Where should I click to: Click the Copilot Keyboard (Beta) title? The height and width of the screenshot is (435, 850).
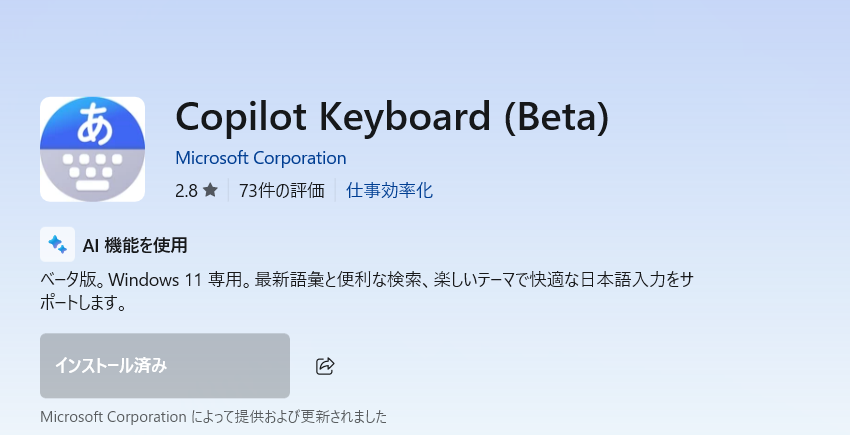(x=391, y=118)
